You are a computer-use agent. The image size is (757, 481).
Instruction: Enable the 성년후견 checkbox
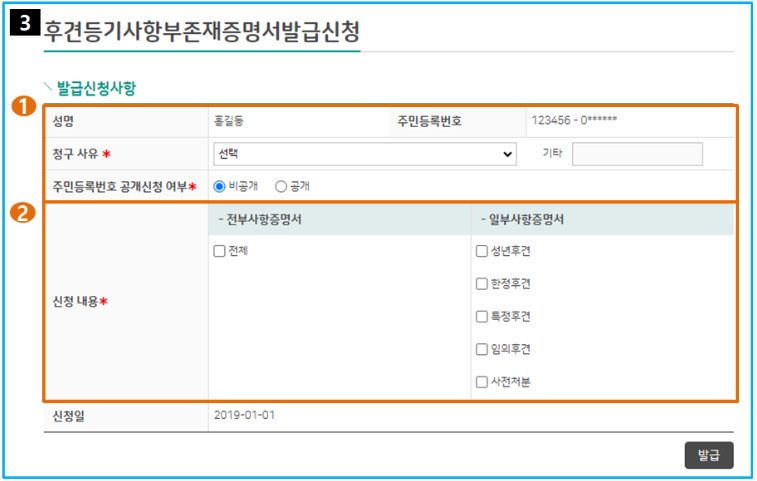[x=482, y=251]
